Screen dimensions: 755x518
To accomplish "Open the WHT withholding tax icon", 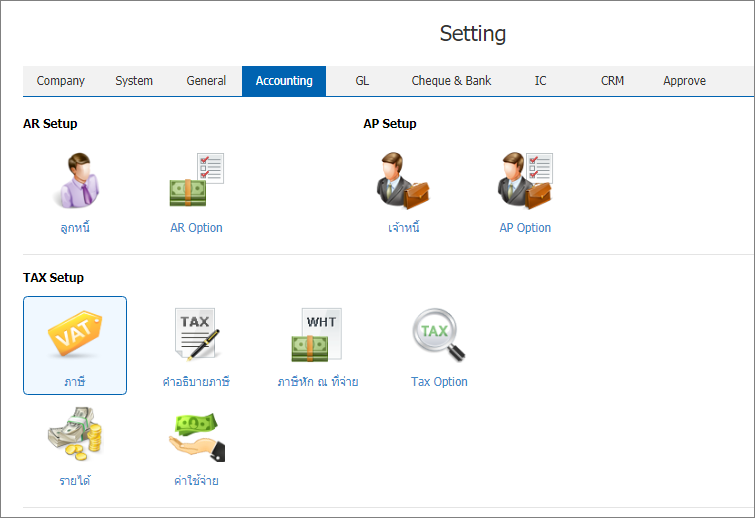I will point(316,335).
